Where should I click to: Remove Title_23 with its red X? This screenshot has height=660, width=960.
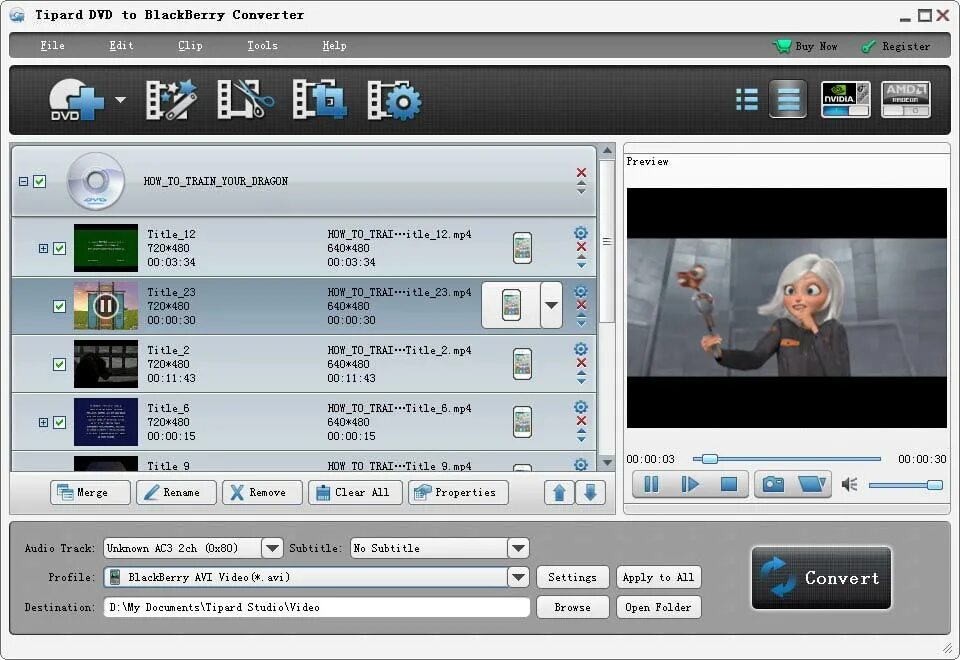click(581, 305)
